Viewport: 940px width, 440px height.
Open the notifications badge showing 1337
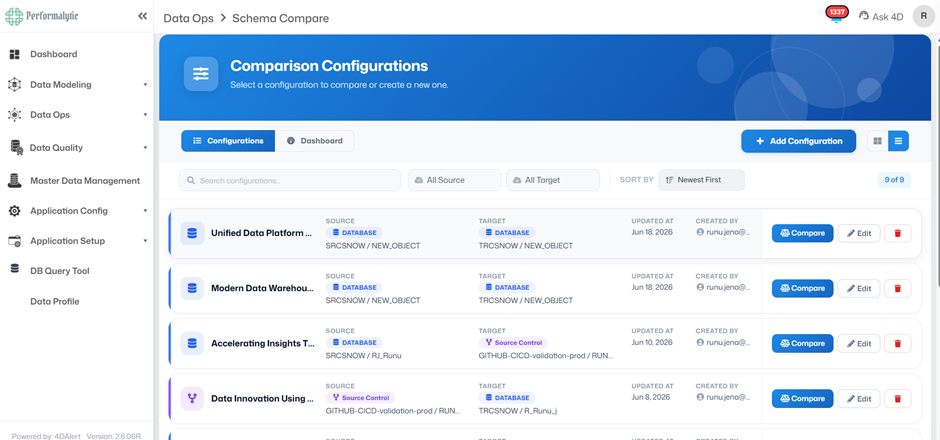click(x=836, y=13)
